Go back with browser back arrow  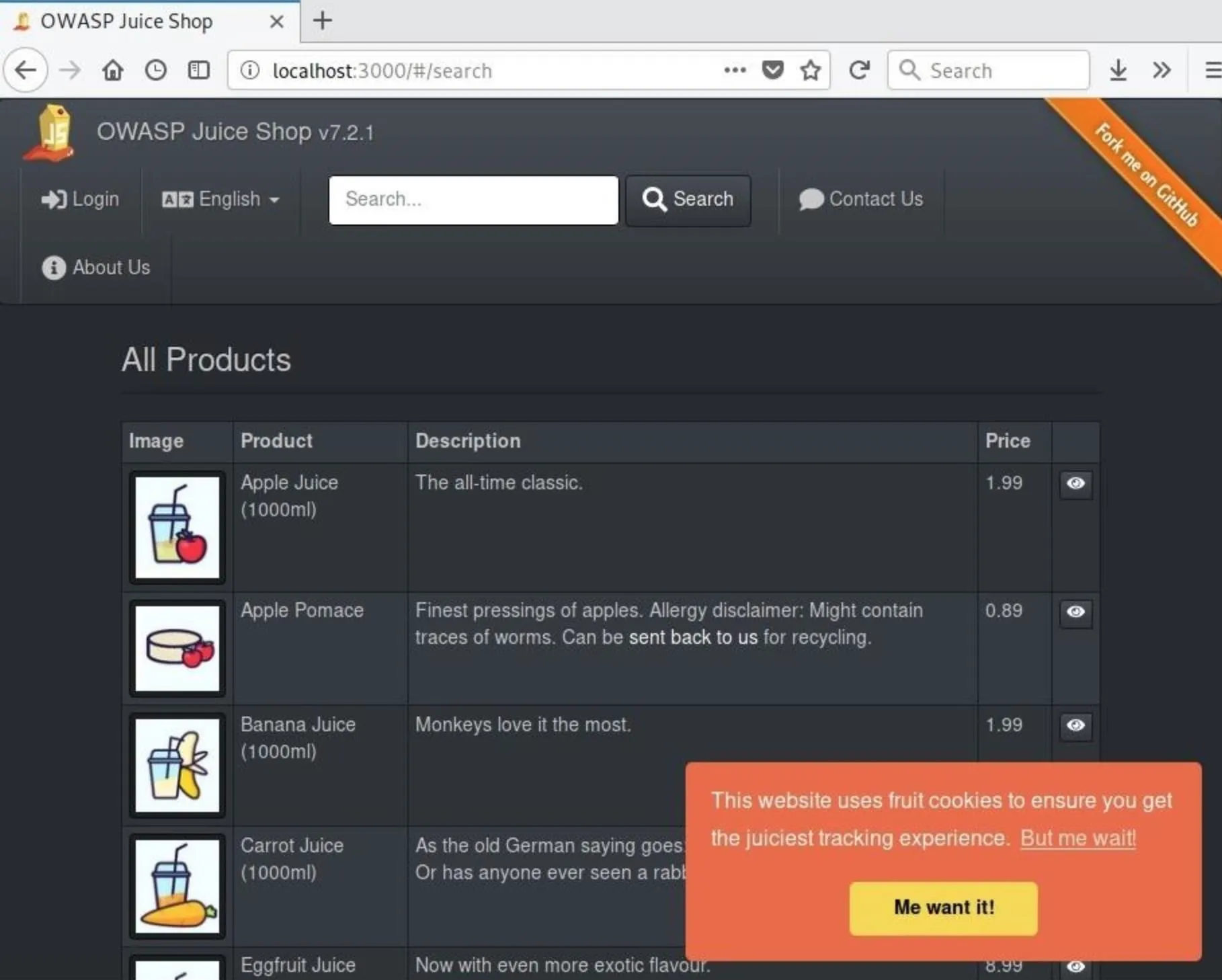(x=26, y=70)
